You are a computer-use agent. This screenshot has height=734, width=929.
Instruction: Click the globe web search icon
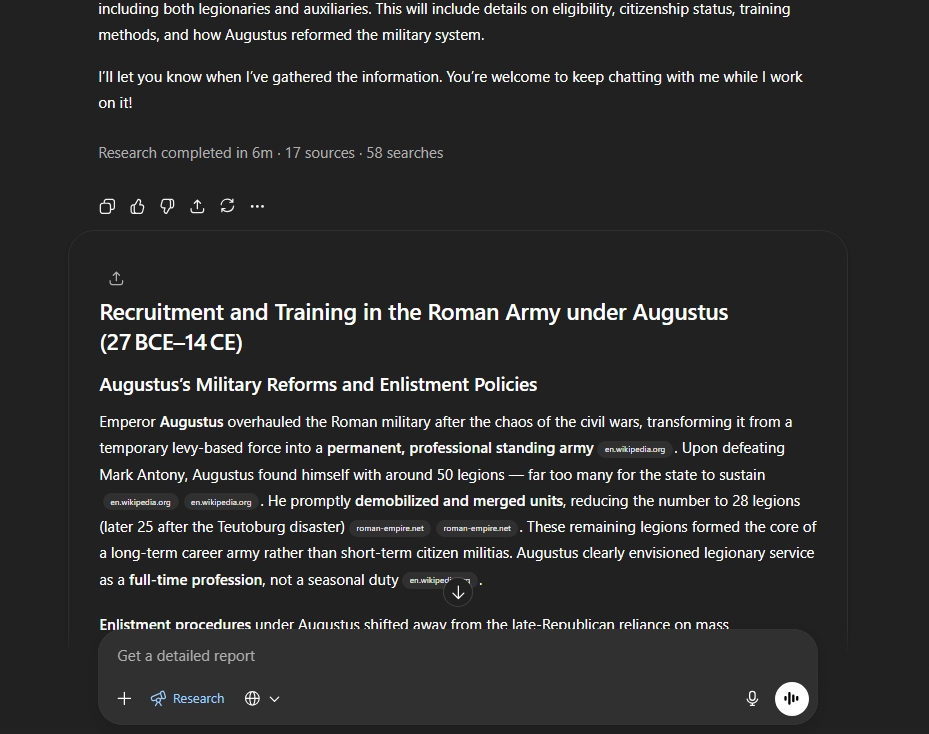click(x=252, y=698)
